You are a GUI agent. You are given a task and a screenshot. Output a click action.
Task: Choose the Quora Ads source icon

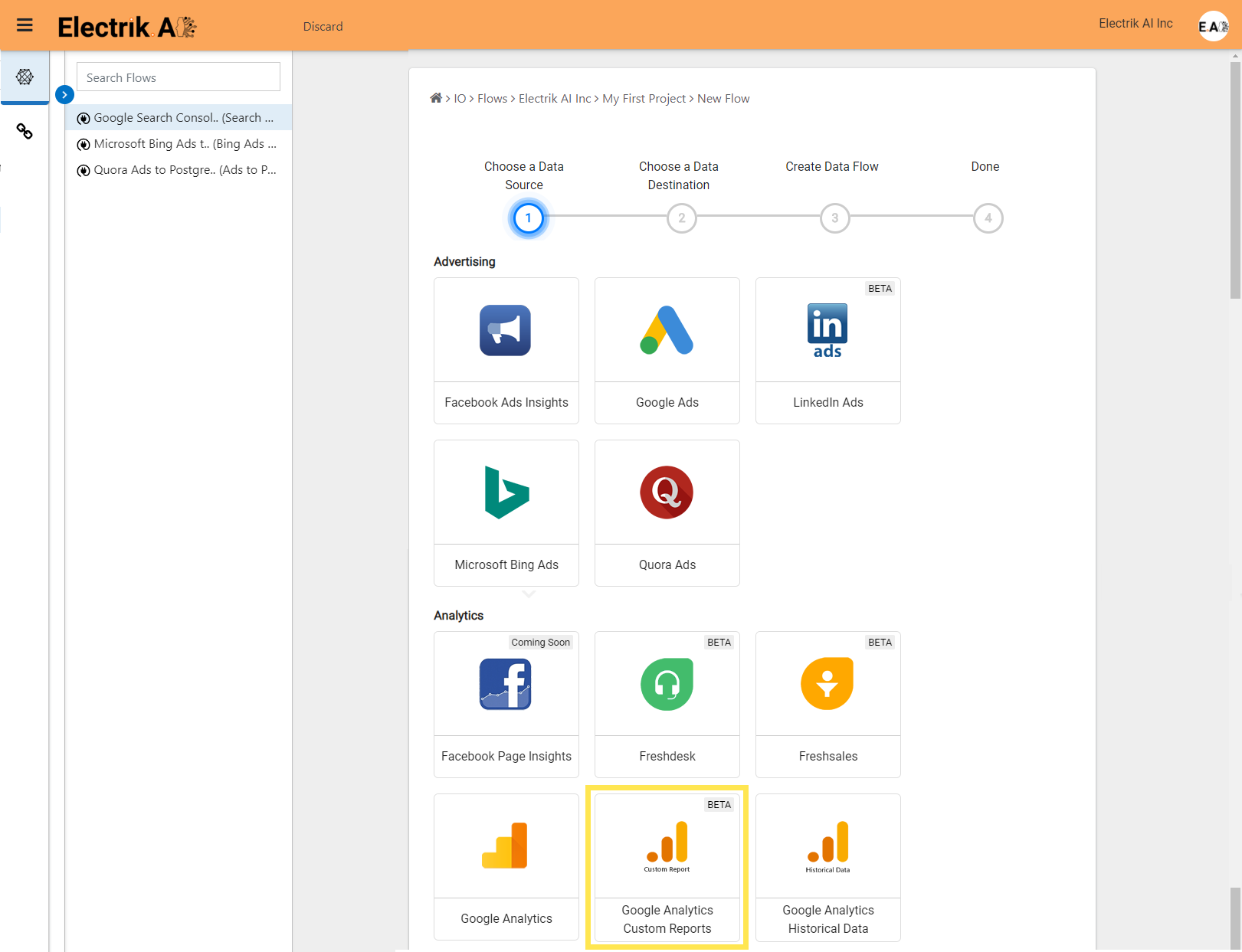point(667,492)
